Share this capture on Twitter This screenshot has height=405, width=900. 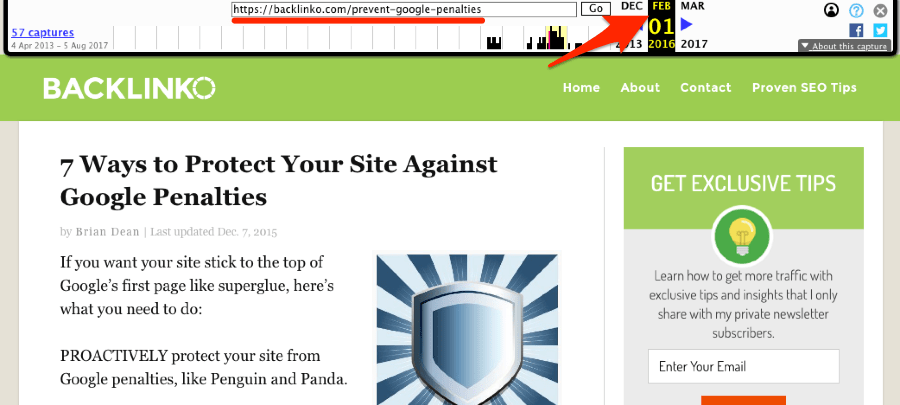coord(880,30)
